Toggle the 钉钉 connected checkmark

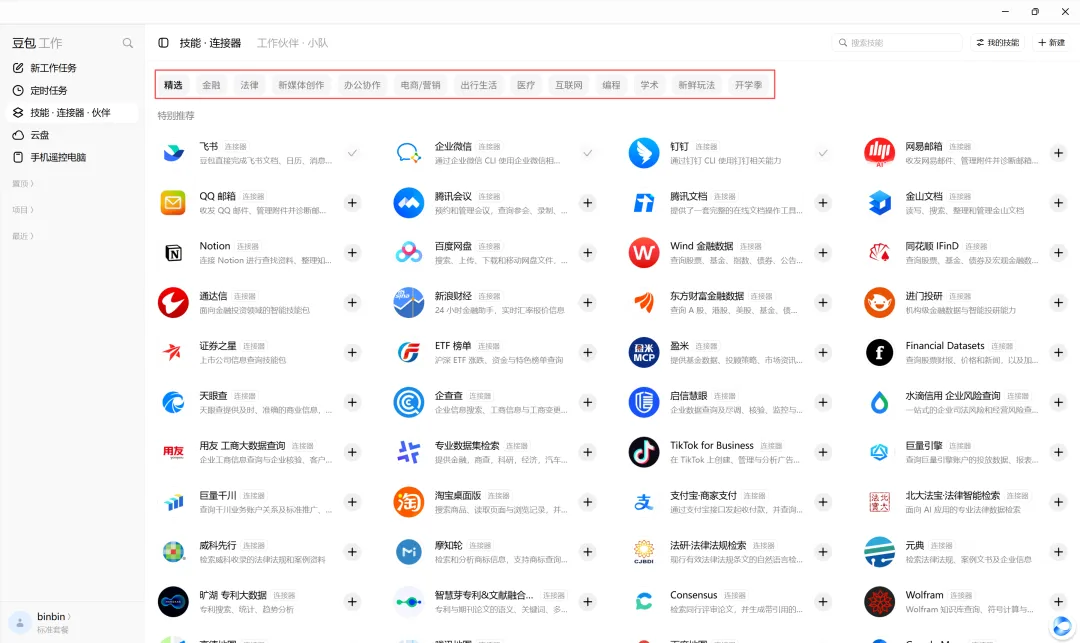823,153
